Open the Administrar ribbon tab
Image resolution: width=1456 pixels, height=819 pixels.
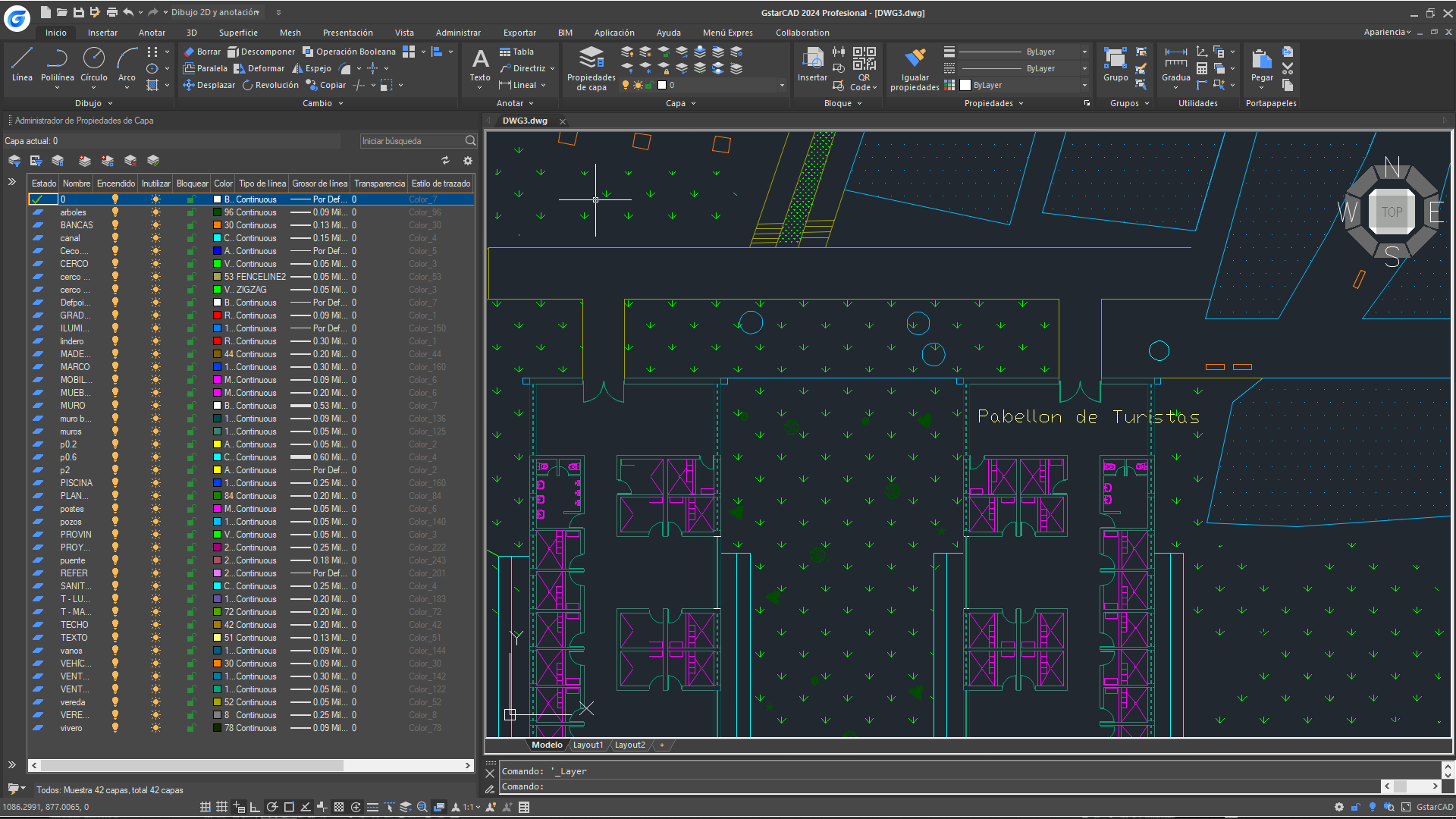pyautogui.click(x=458, y=33)
